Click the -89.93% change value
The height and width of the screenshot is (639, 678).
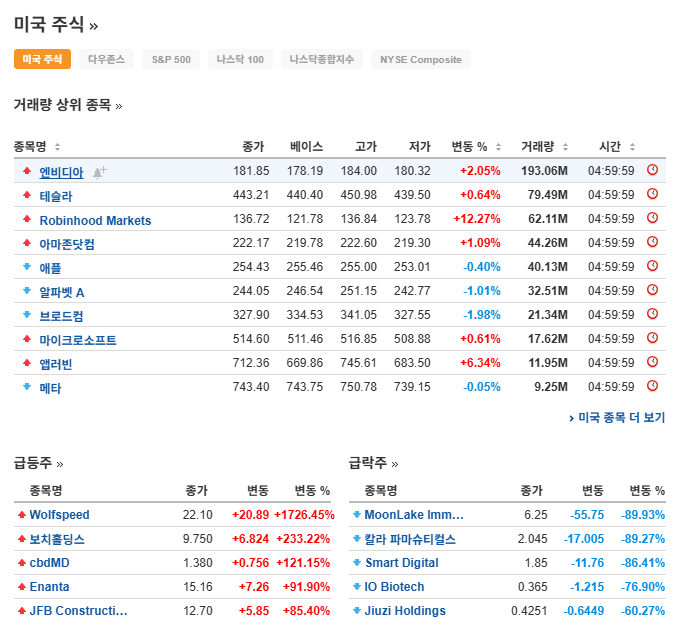643,514
